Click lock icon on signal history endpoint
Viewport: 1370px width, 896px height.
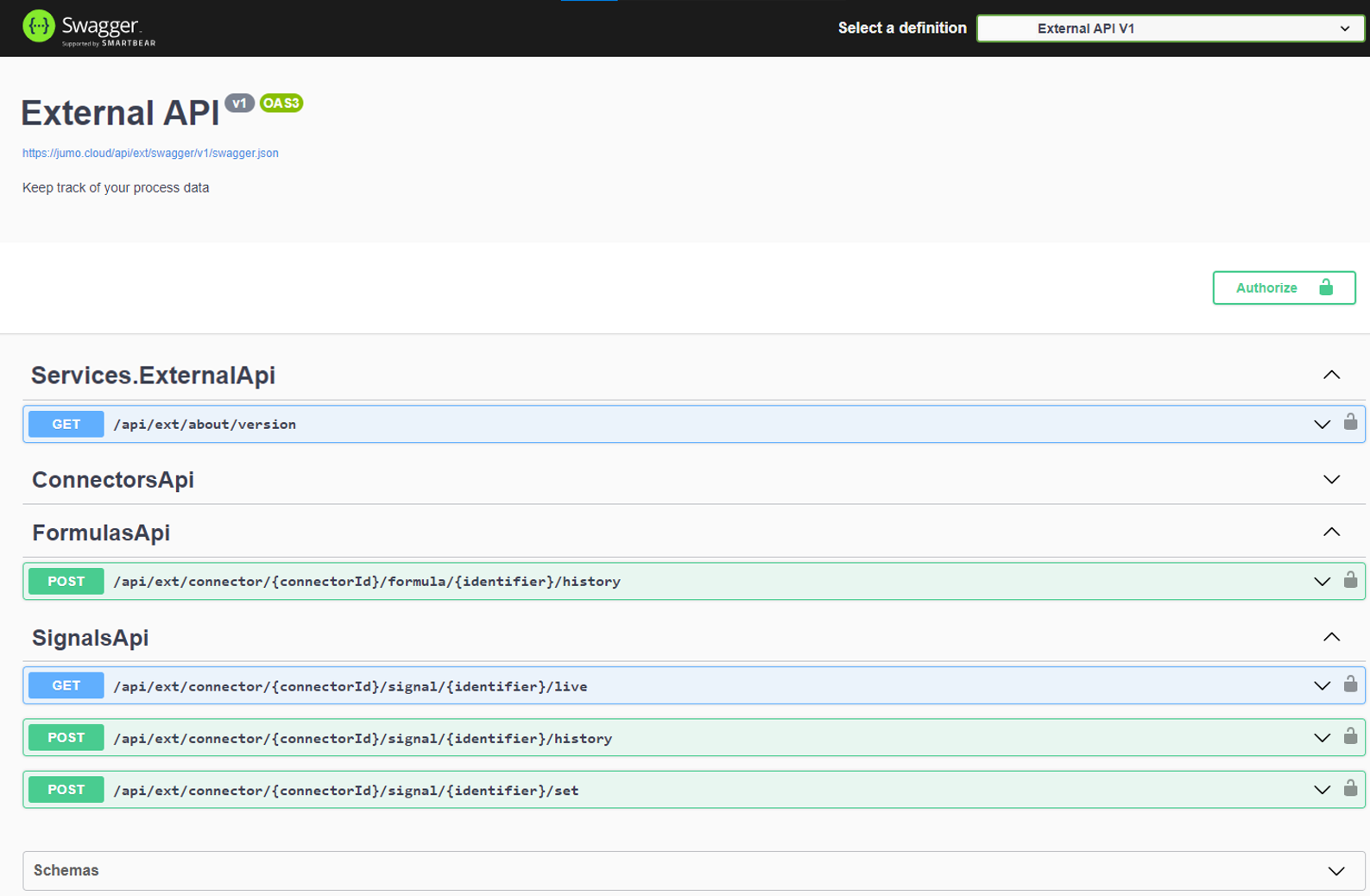coord(1350,736)
